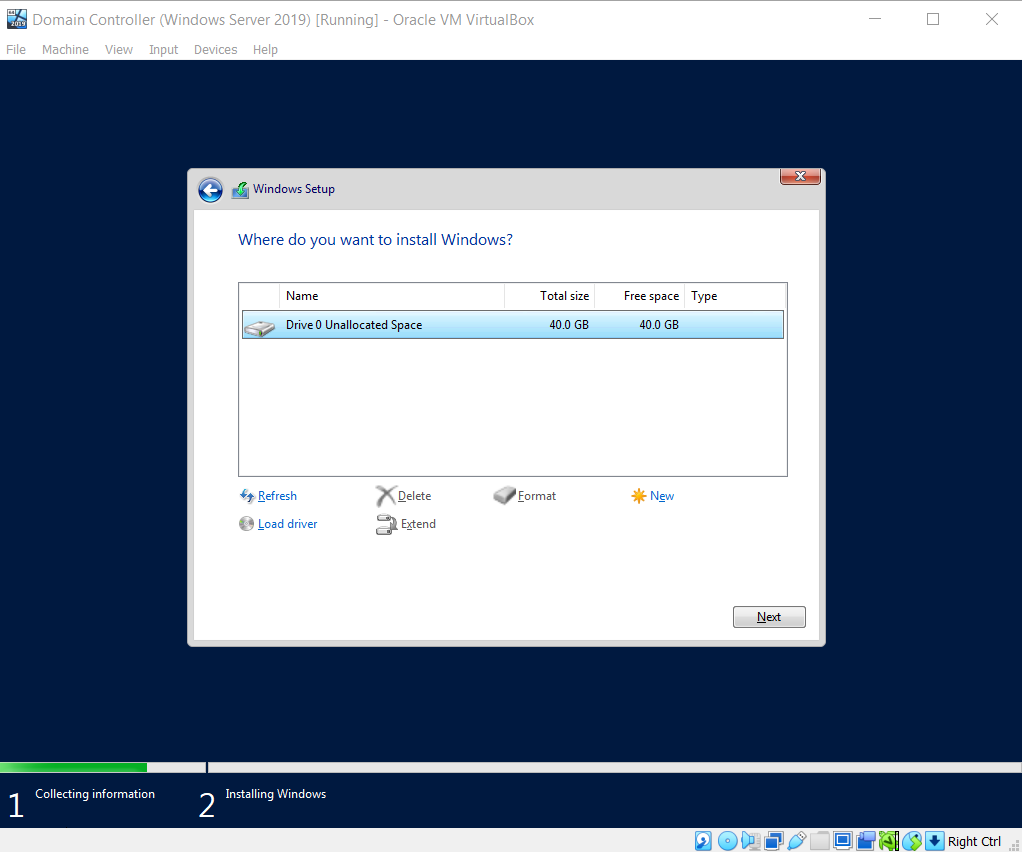Click the audio status icon
Image resolution: width=1022 pixels, height=852 pixels.
tap(749, 840)
